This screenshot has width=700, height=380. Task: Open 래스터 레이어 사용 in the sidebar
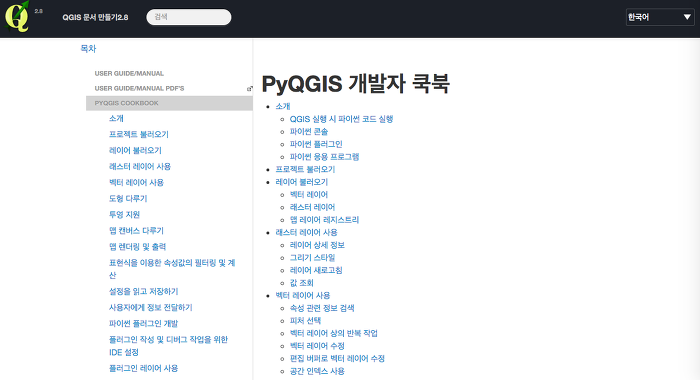pyautogui.click(x=140, y=167)
